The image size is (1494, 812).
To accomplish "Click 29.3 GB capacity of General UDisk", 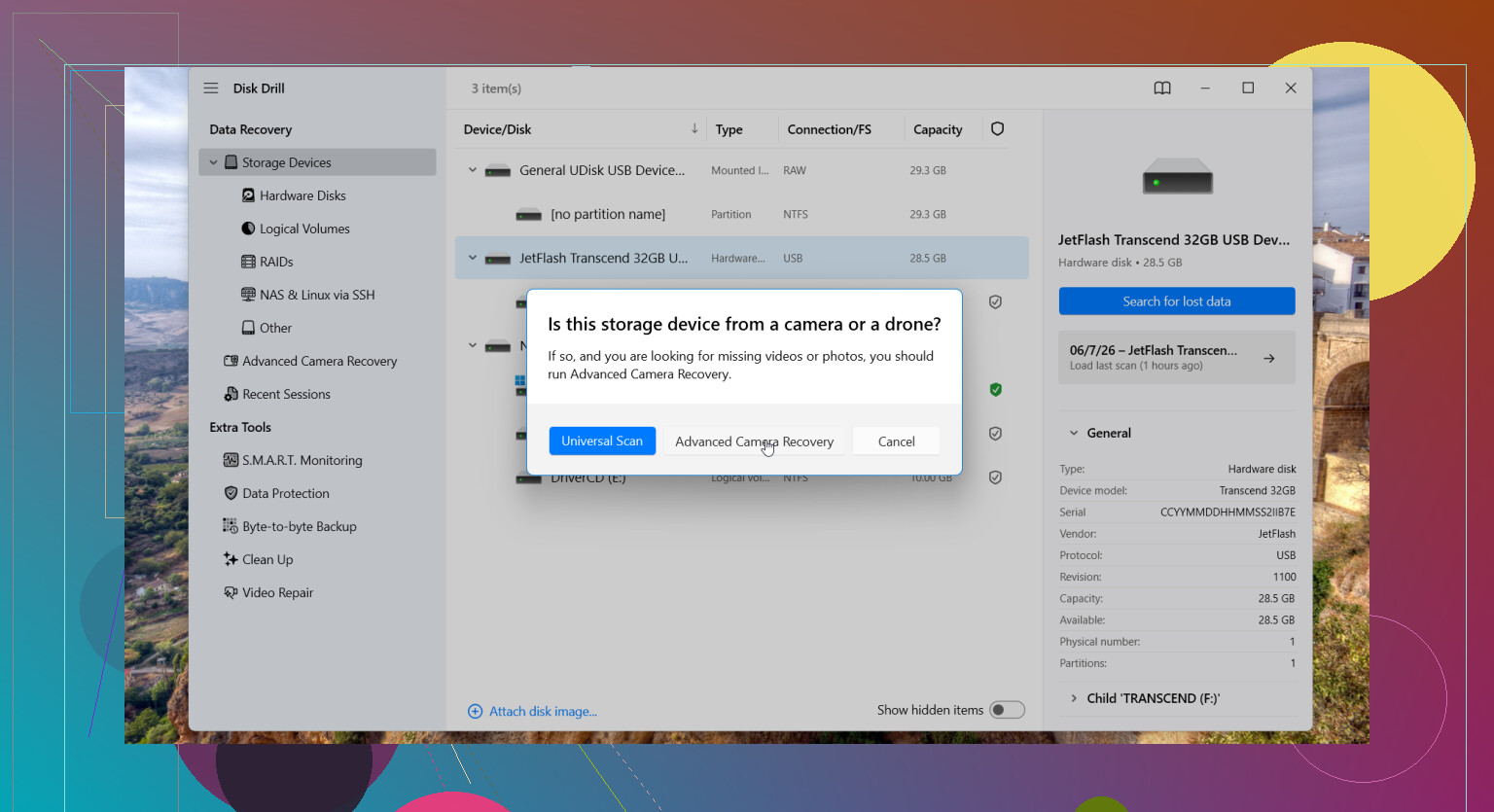I will click(928, 170).
